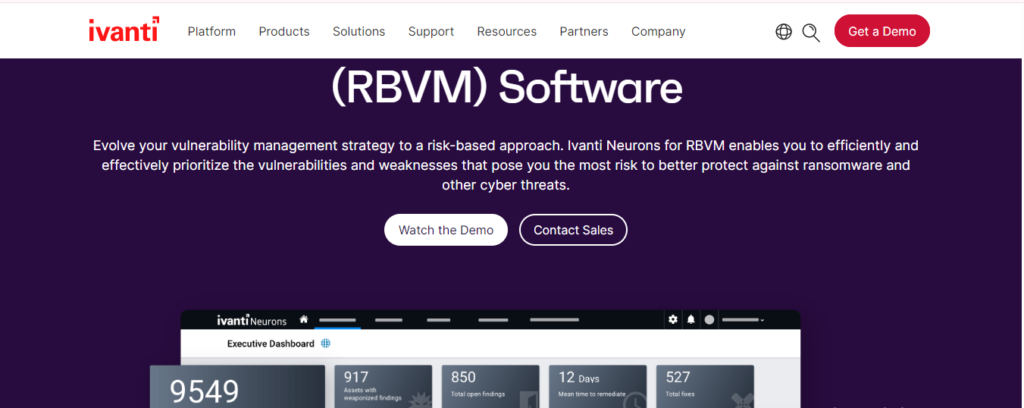Open the language globe icon

coord(784,31)
